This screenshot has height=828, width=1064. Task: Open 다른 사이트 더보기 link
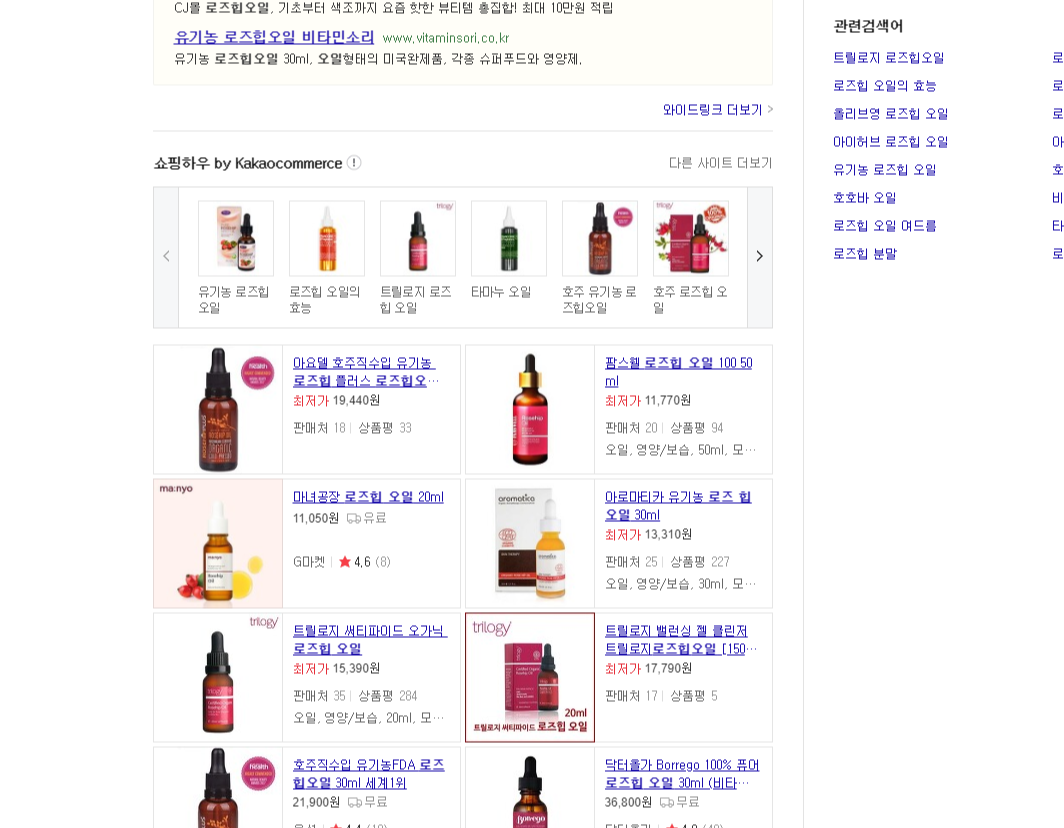pos(721,163)
